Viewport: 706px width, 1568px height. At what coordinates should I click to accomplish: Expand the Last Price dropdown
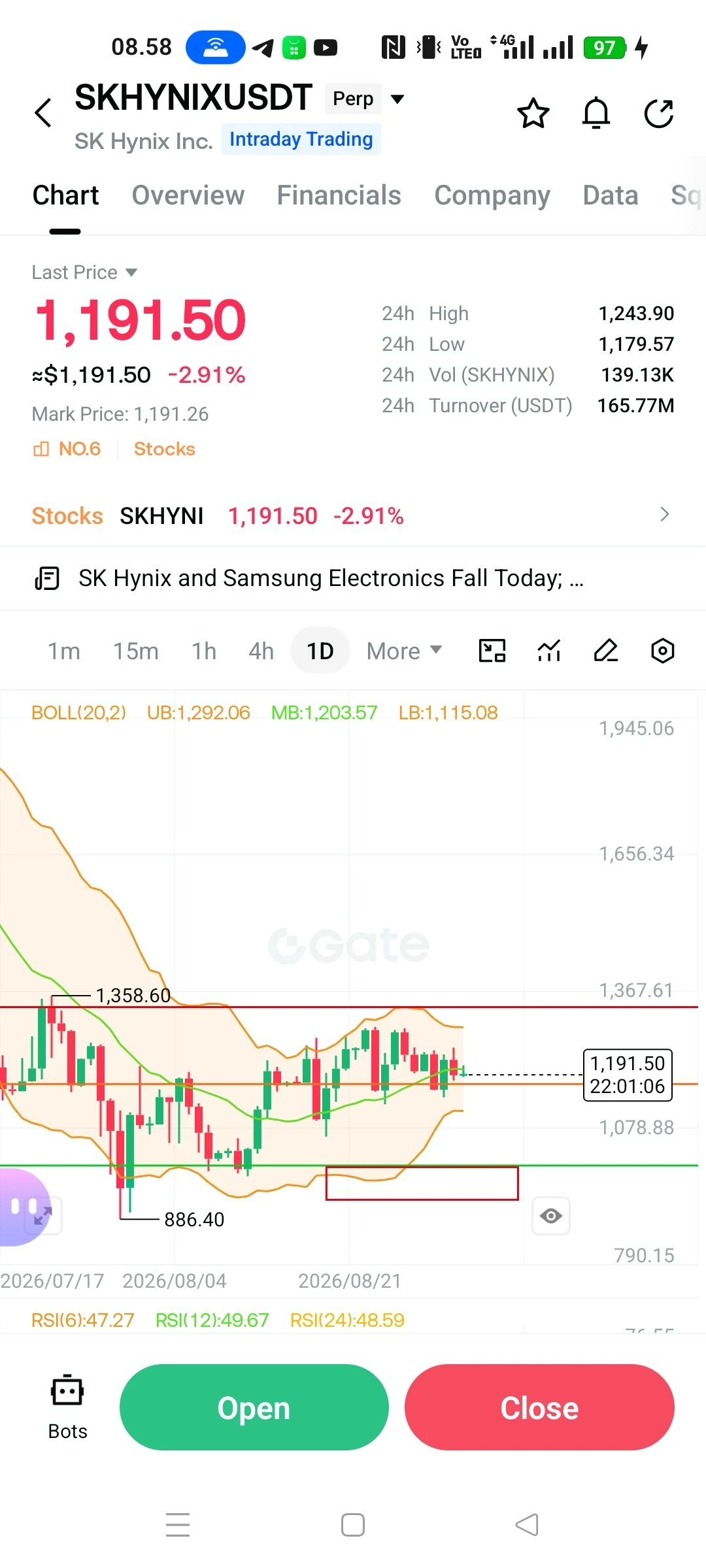point(84,272)
